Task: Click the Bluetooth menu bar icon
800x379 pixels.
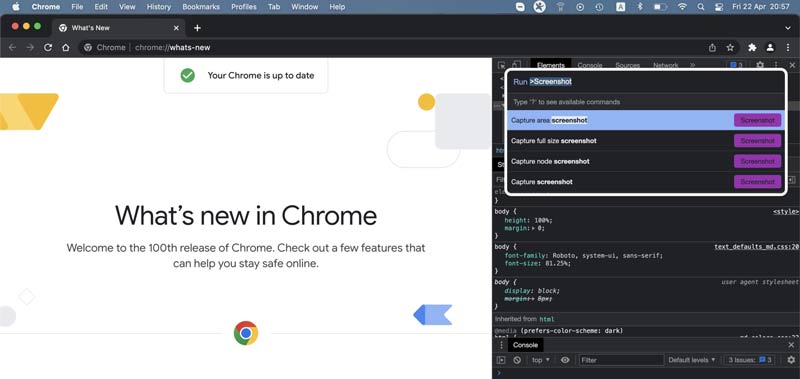Action: pyautogui.click(x=640, y=7)
